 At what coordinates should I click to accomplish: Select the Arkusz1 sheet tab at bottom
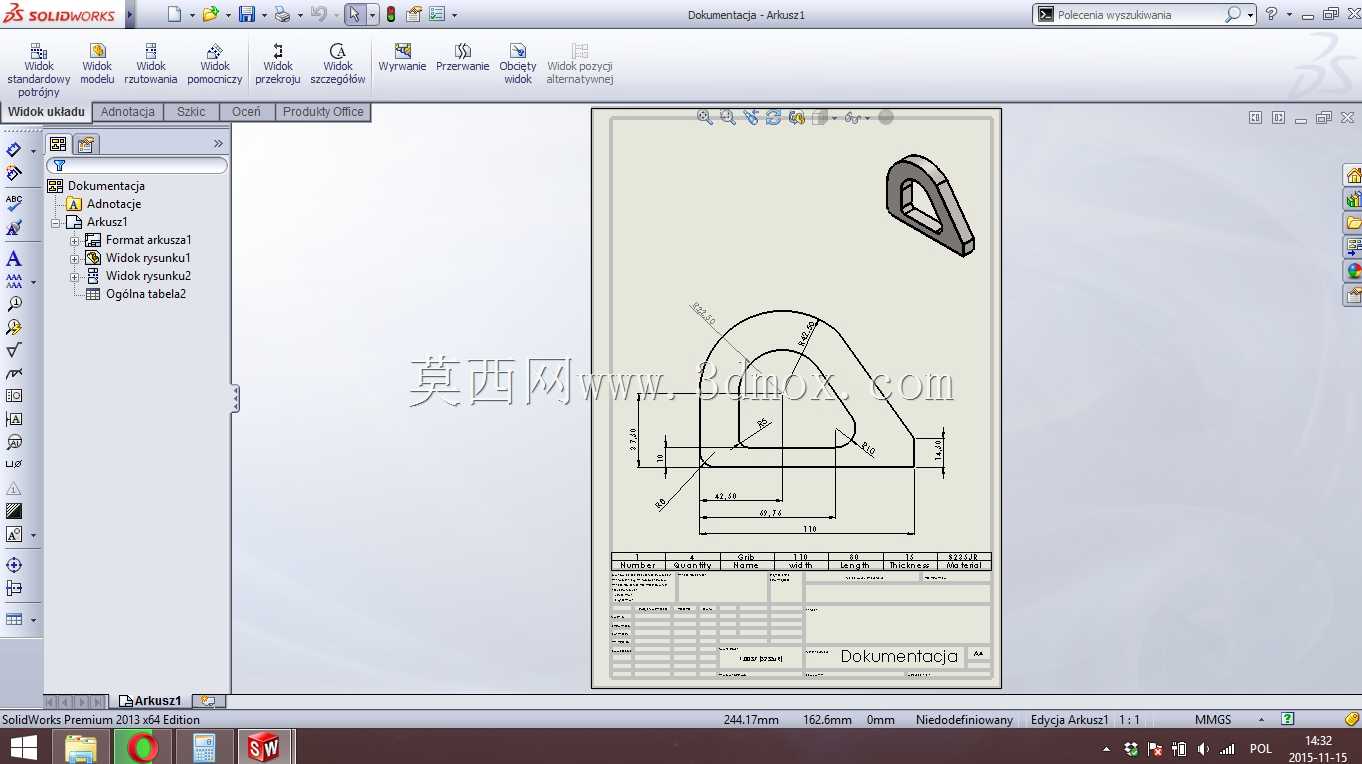[x=151, y=701]
